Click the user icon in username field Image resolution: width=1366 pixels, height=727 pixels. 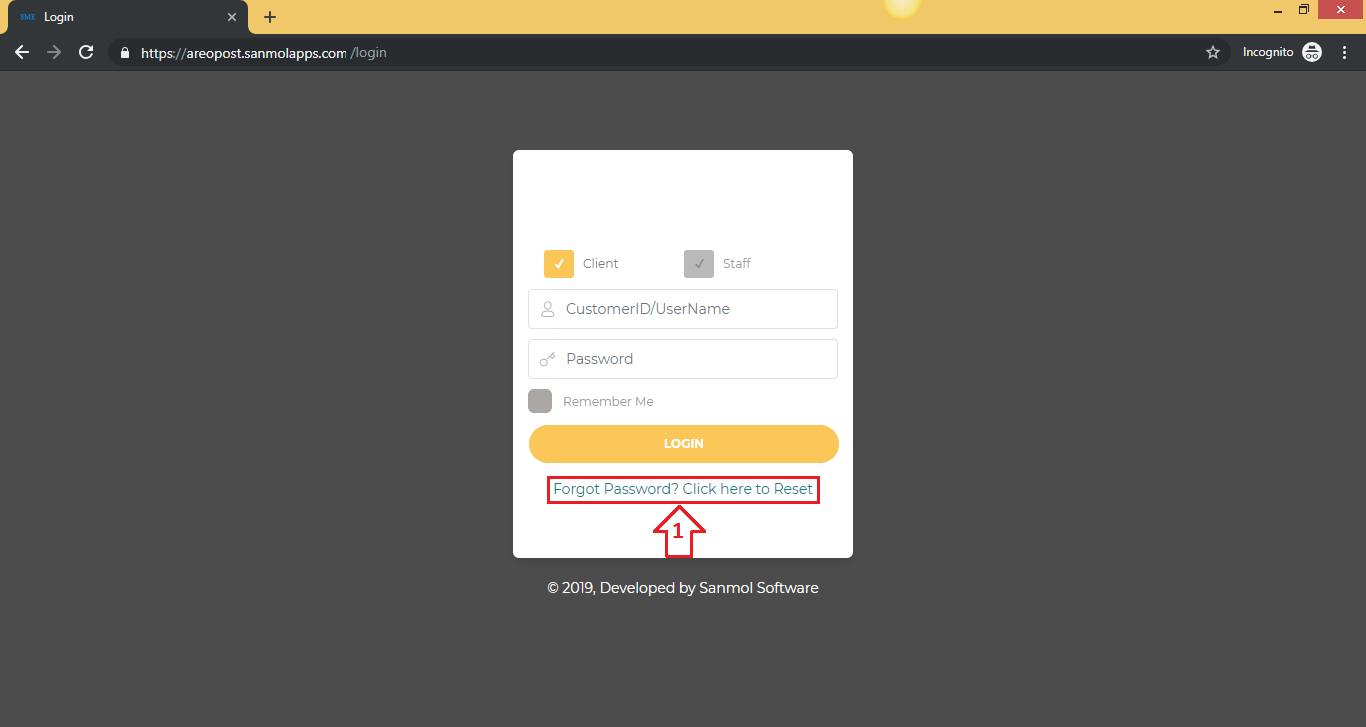(548, 309)
